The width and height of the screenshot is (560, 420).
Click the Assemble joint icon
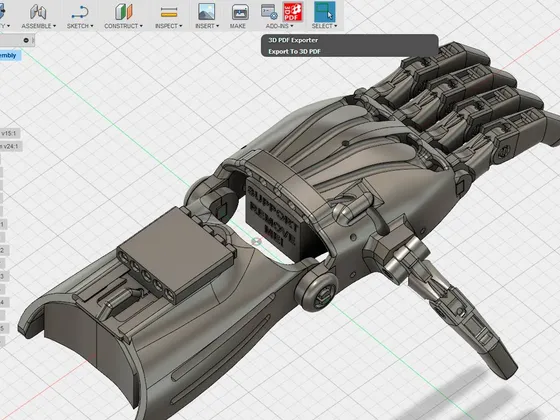tap(38, 12)
